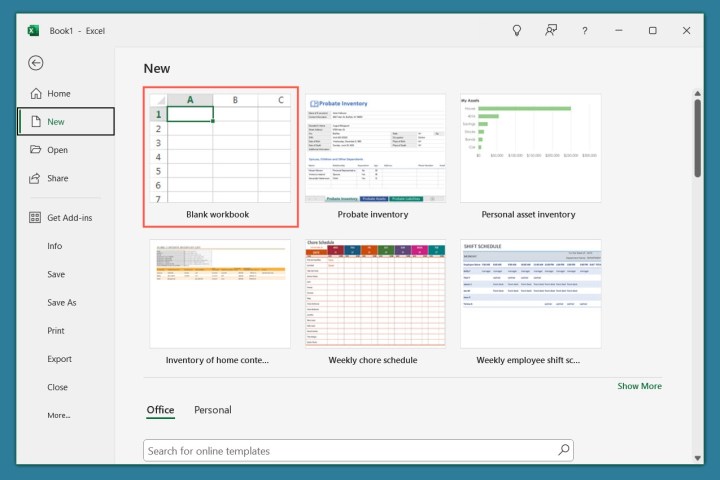This screenshot has height=480, width=720.
Task: Open the Save As menu item
Action: [x=61, y=303]
